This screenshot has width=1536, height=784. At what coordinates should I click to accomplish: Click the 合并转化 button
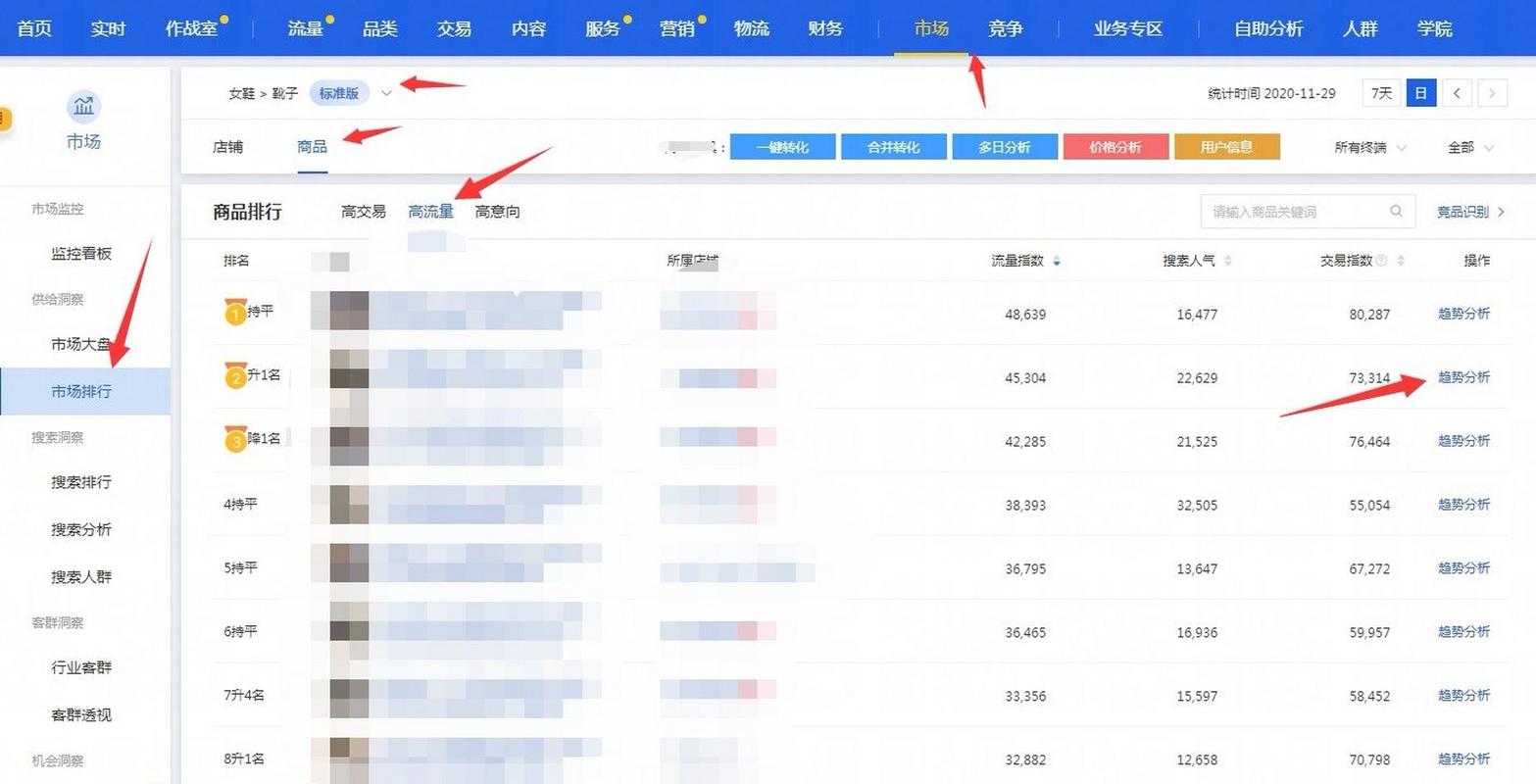tap(894, 147)
